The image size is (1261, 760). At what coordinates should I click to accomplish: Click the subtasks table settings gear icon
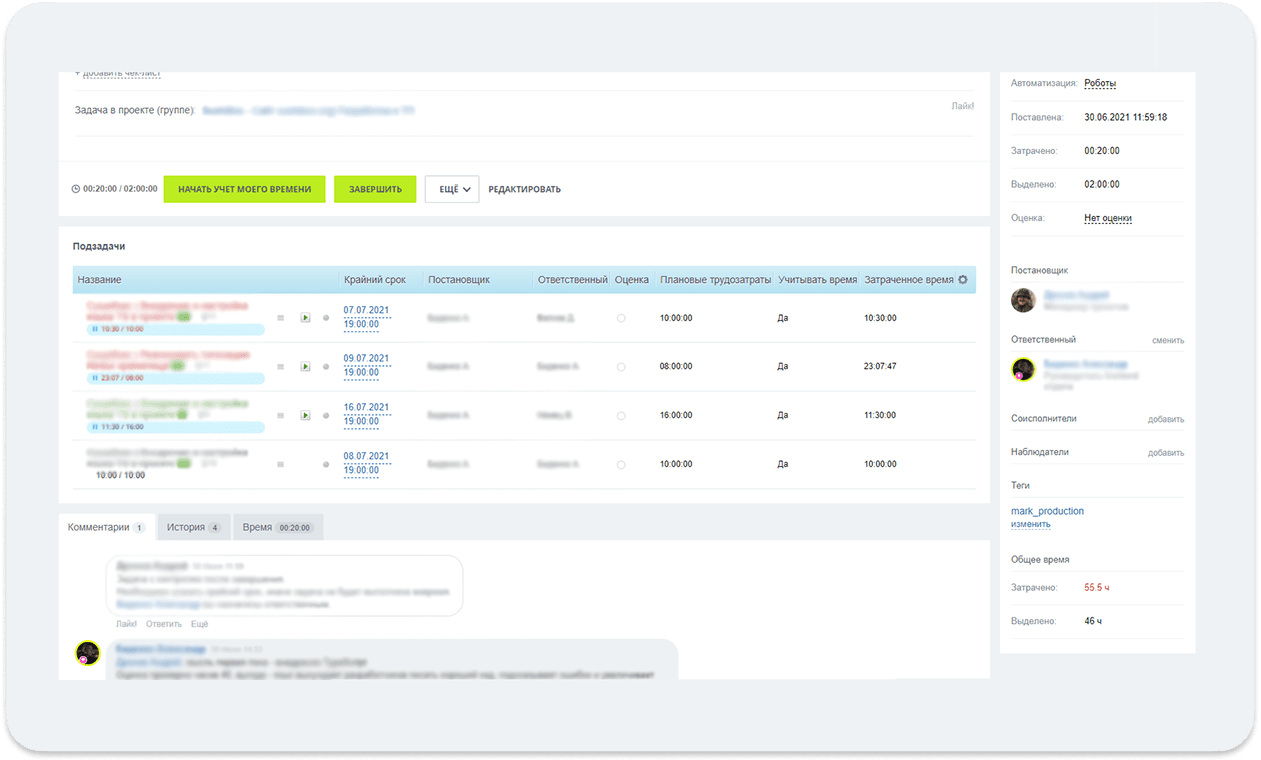pos(963,280)
